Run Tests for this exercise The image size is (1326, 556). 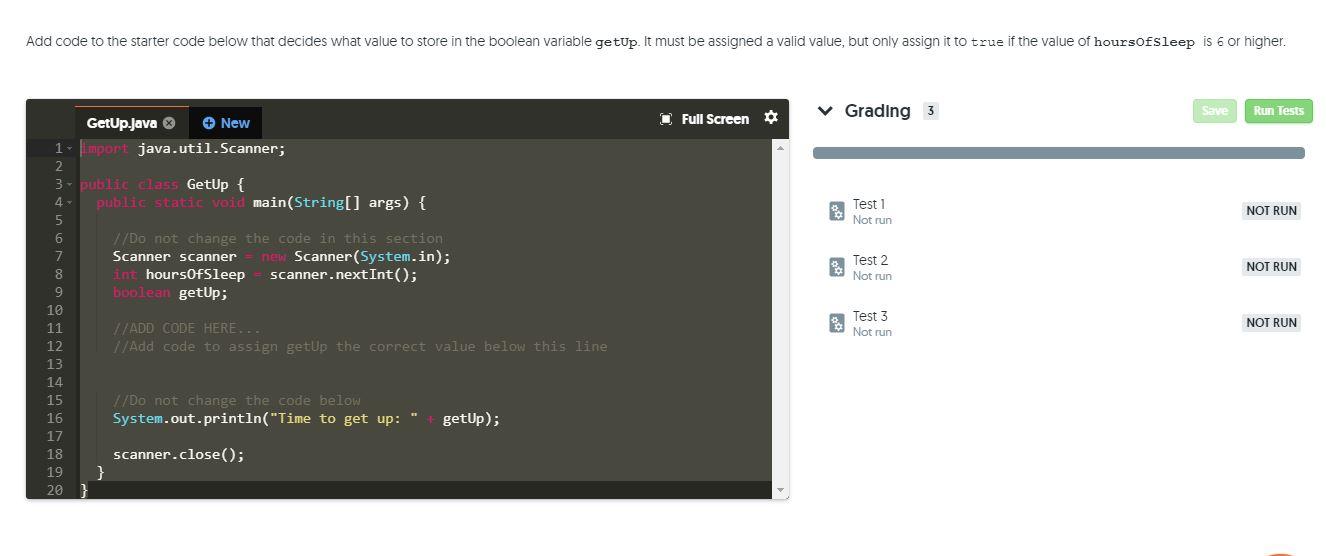click(x=1278, y=111)
